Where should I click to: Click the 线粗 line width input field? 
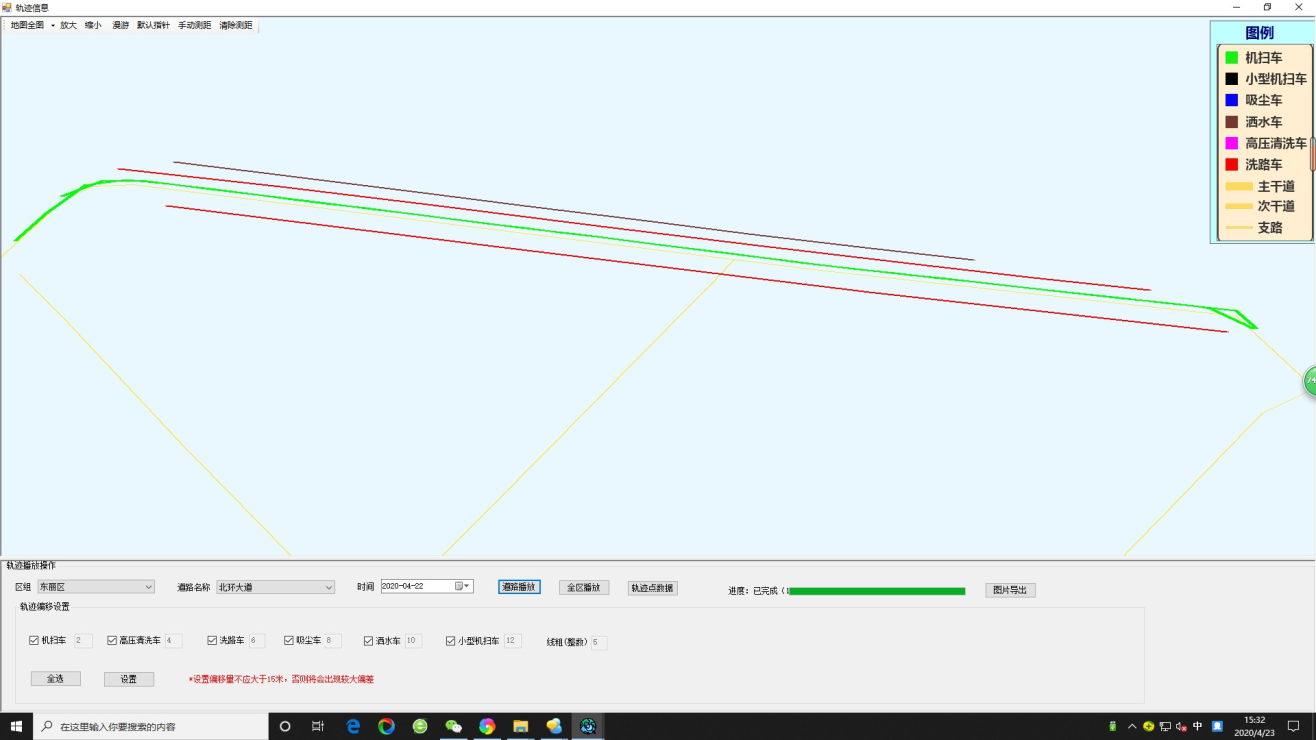(599, 642)
